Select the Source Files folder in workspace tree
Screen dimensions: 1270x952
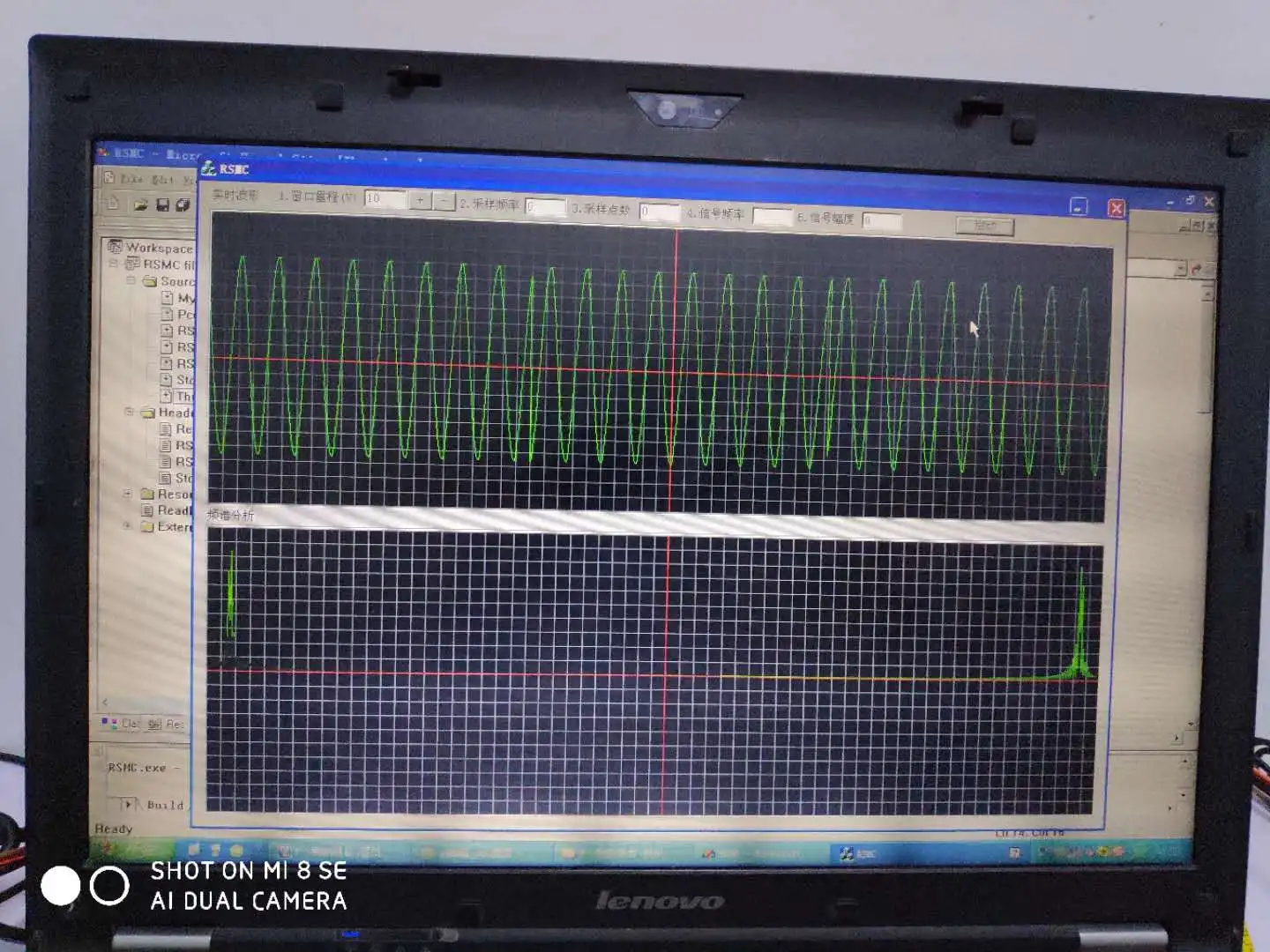tap(168, 281)
